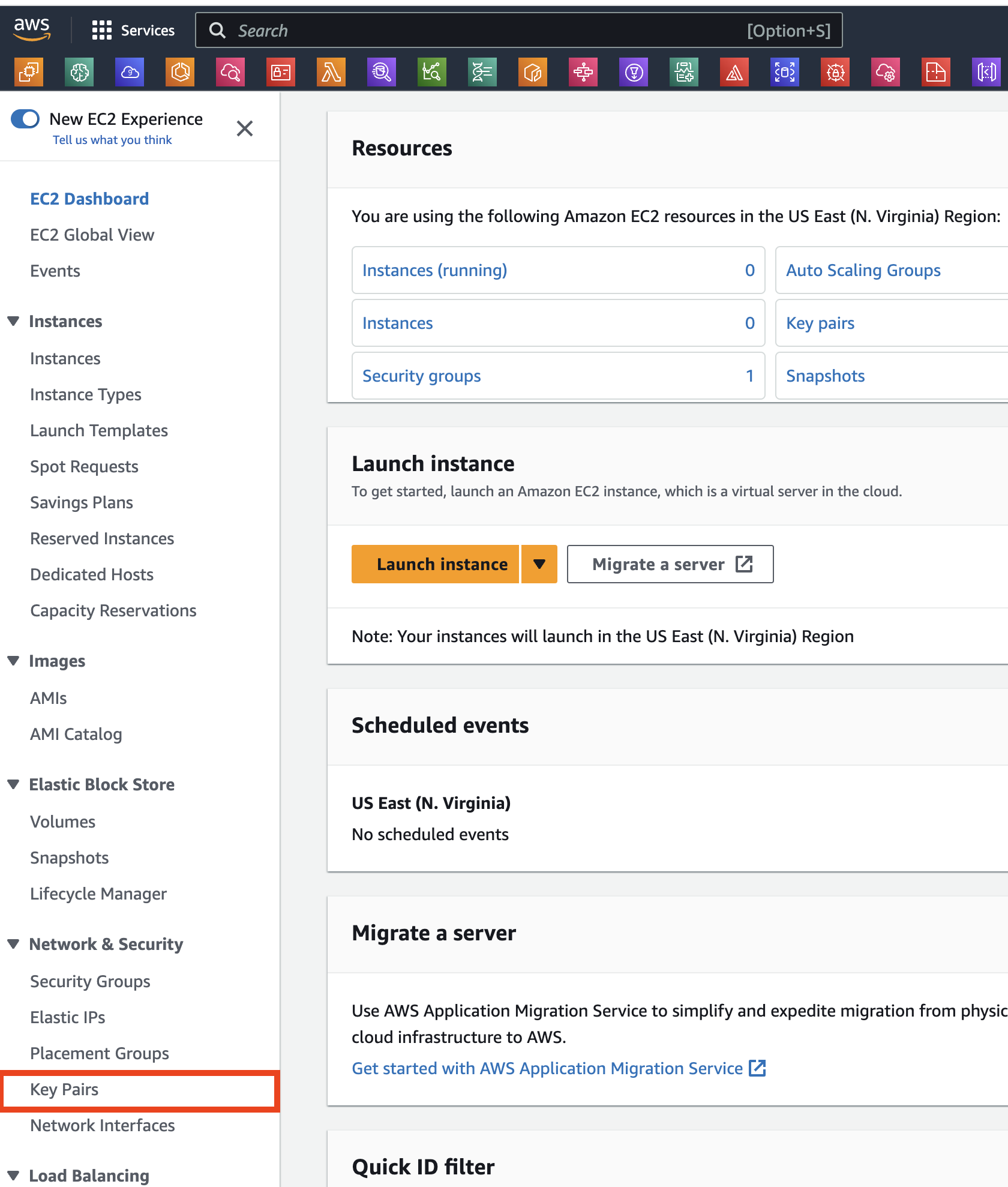1008x1187 pixels.
Task: Open the Services grid menu
Action: 133,30
